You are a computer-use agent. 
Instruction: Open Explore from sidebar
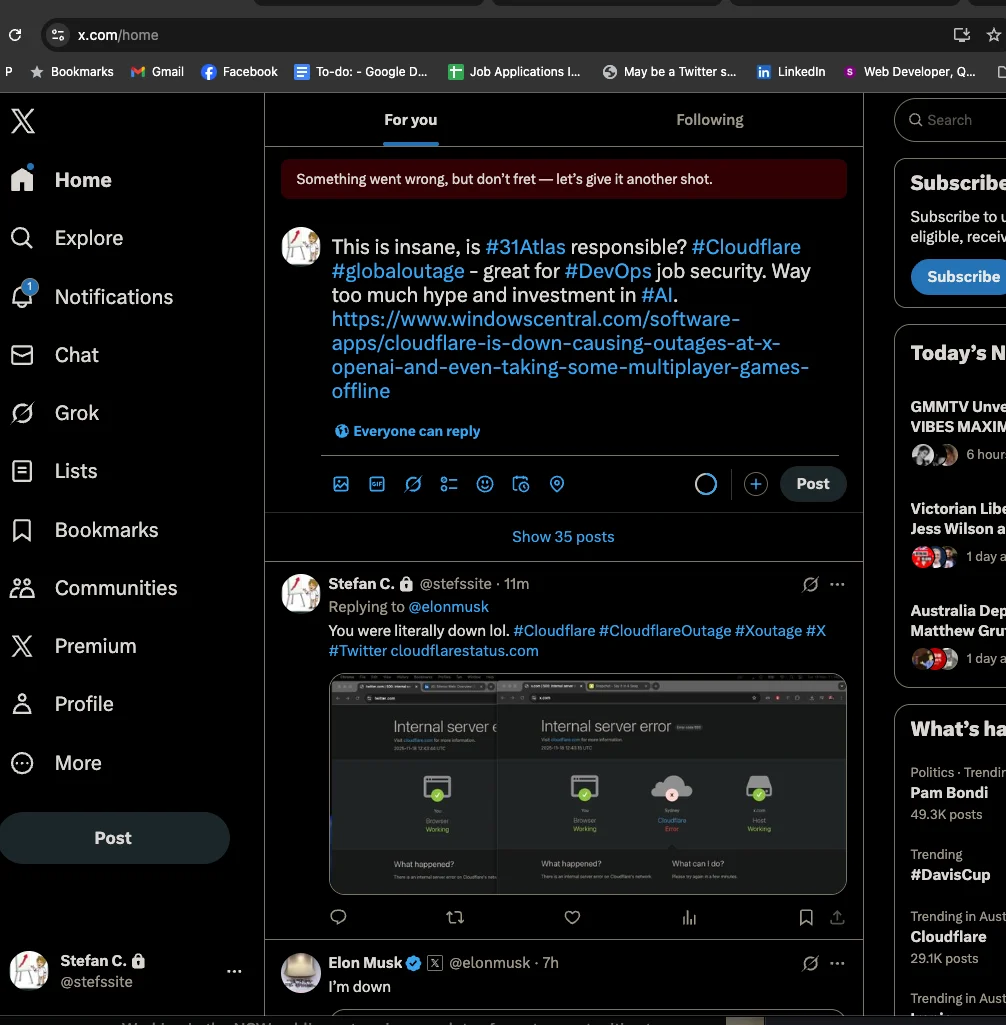pos(67,238)
